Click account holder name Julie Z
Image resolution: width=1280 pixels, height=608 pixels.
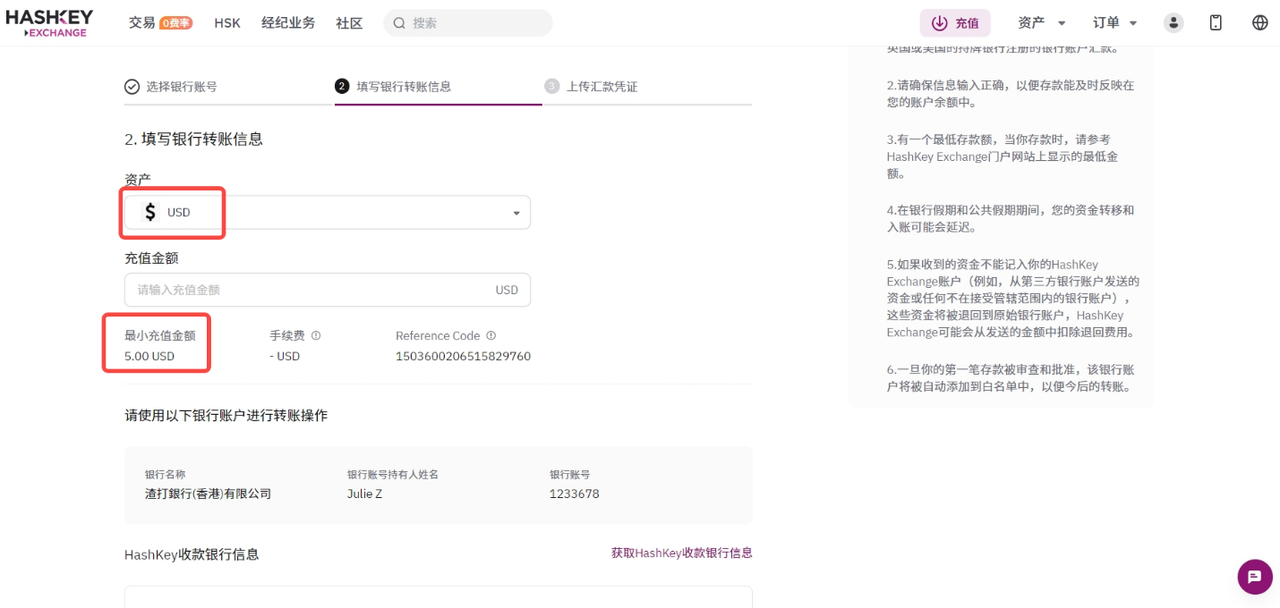click(364, 494)
